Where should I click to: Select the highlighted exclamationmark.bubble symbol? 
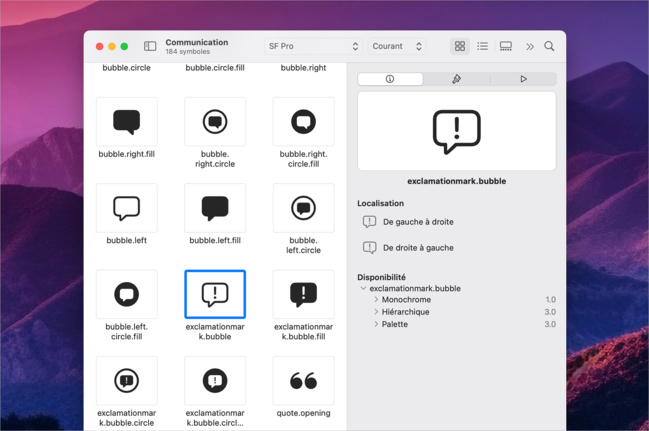215,294
